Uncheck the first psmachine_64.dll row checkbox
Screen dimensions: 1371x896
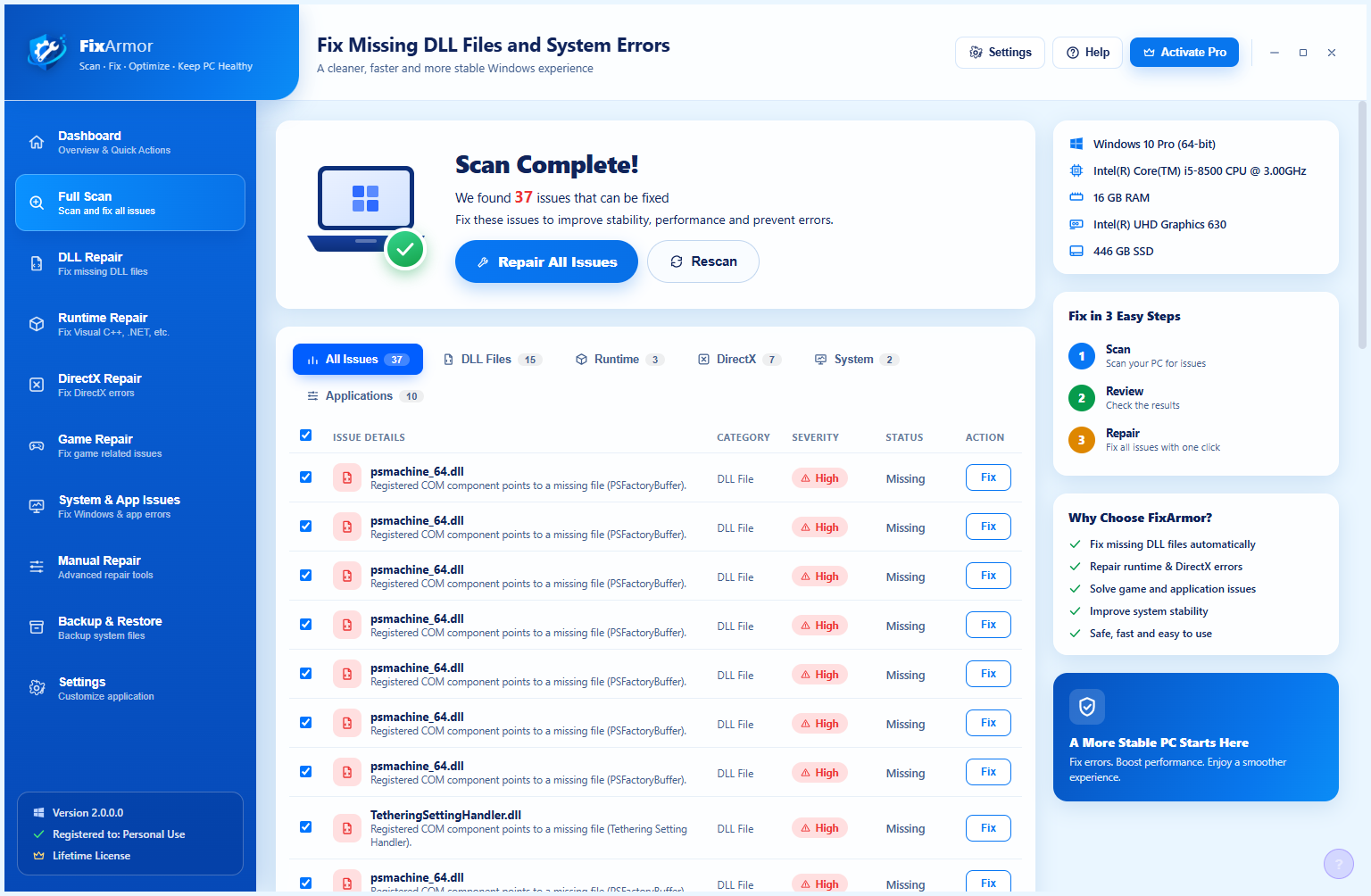306,477
